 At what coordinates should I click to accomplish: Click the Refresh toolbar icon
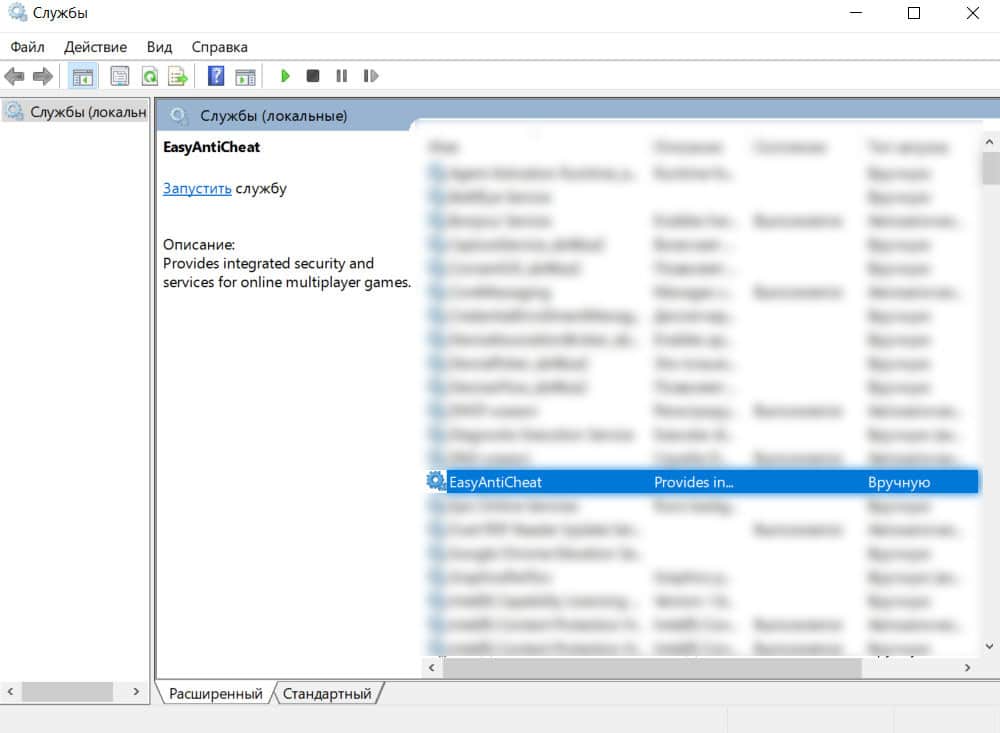coord(149,76)
